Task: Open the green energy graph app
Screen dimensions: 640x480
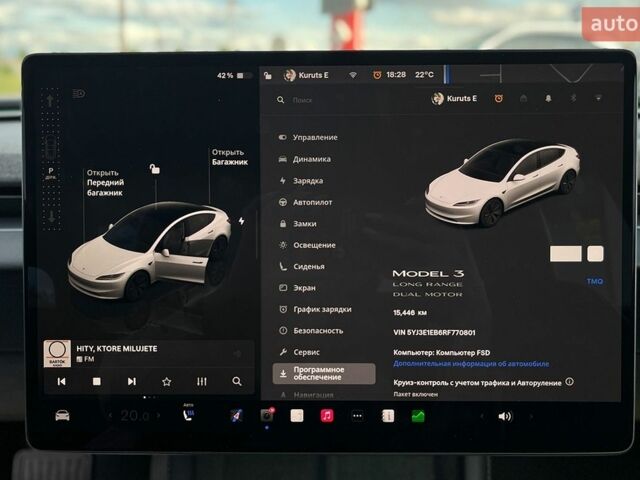Action: tap(418, 416)
